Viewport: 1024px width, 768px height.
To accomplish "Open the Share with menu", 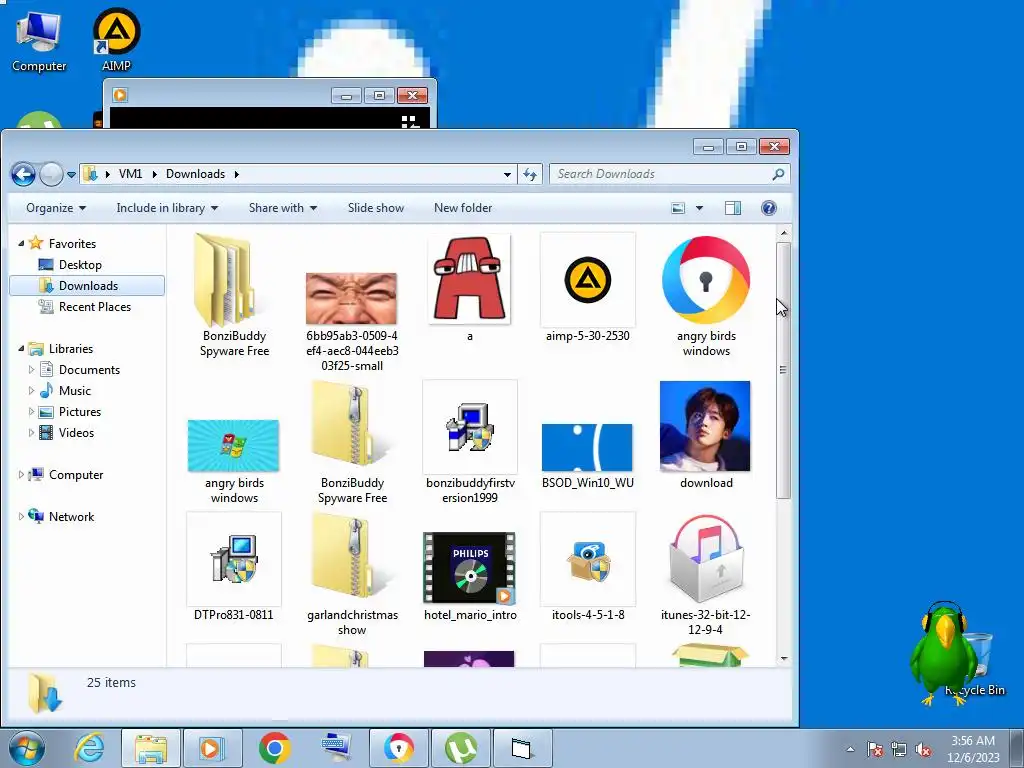I will tap(283, 208).
